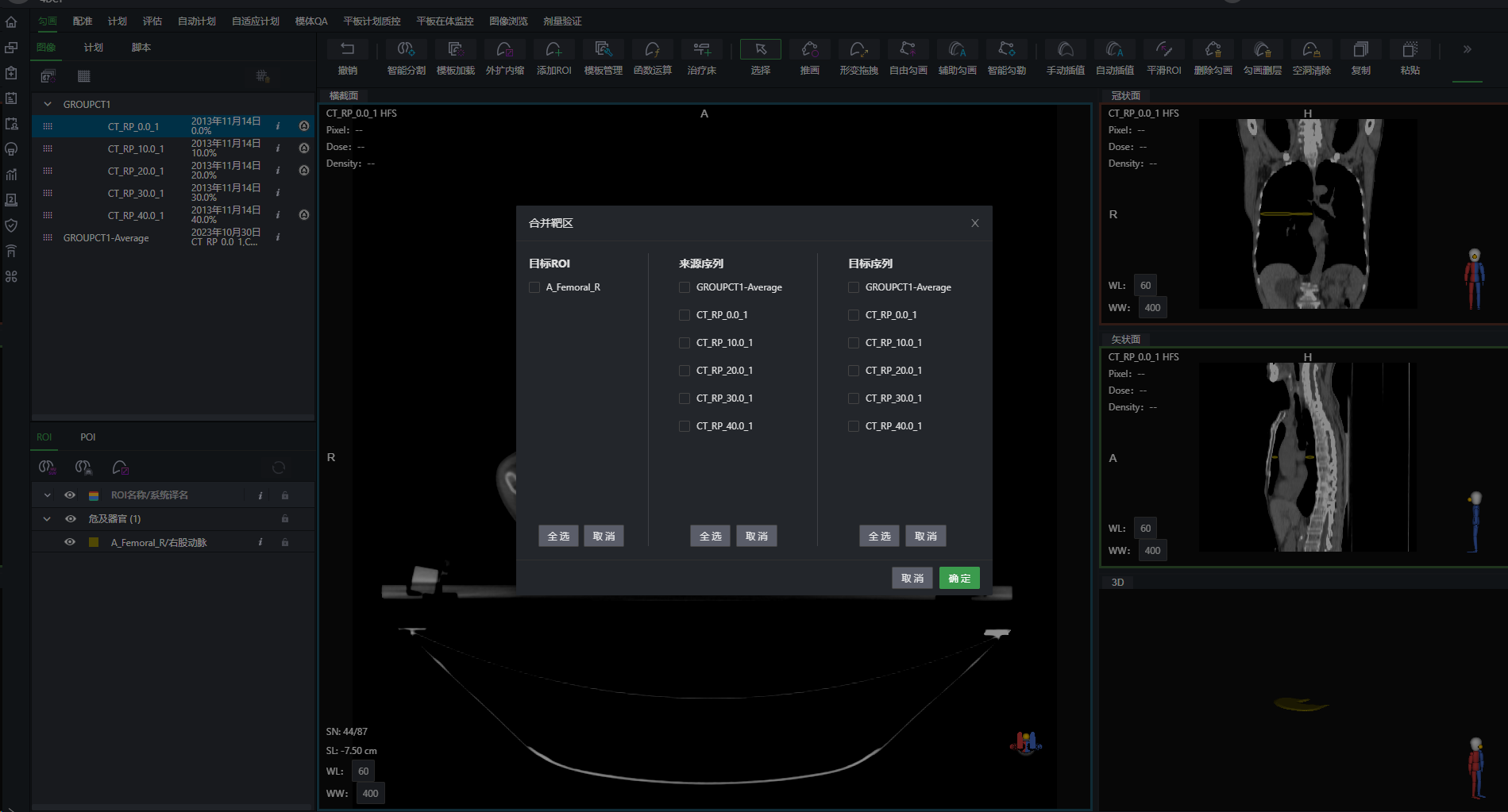Collapse the ROI名称/系统译名 header row

tap(48, 495)
